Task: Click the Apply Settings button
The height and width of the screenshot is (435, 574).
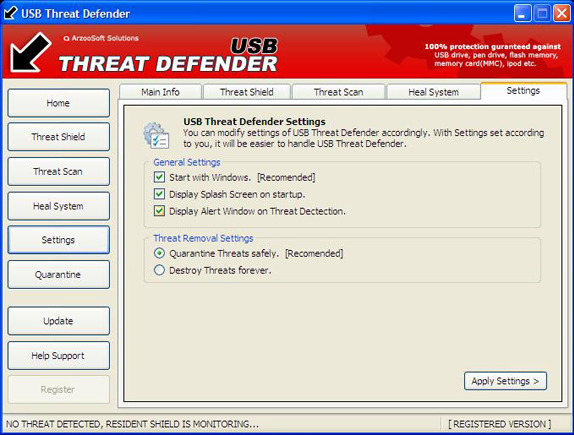Action: (505, 381)
